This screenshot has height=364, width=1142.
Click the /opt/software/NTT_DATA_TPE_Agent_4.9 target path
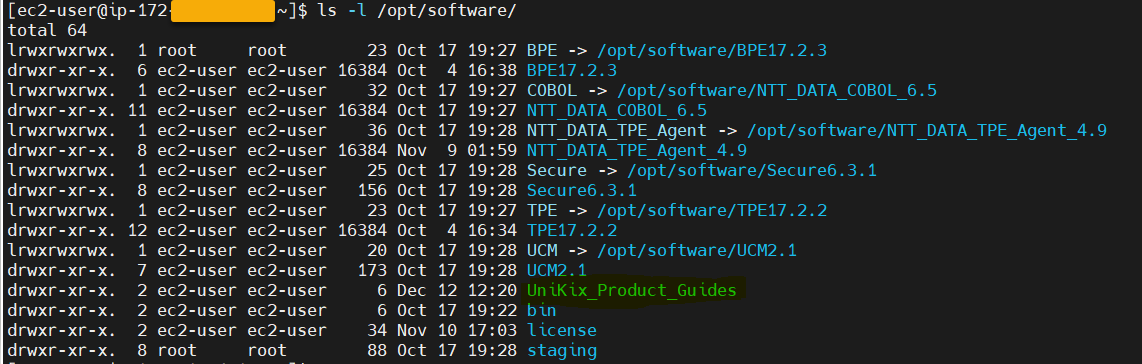(926, 131)
